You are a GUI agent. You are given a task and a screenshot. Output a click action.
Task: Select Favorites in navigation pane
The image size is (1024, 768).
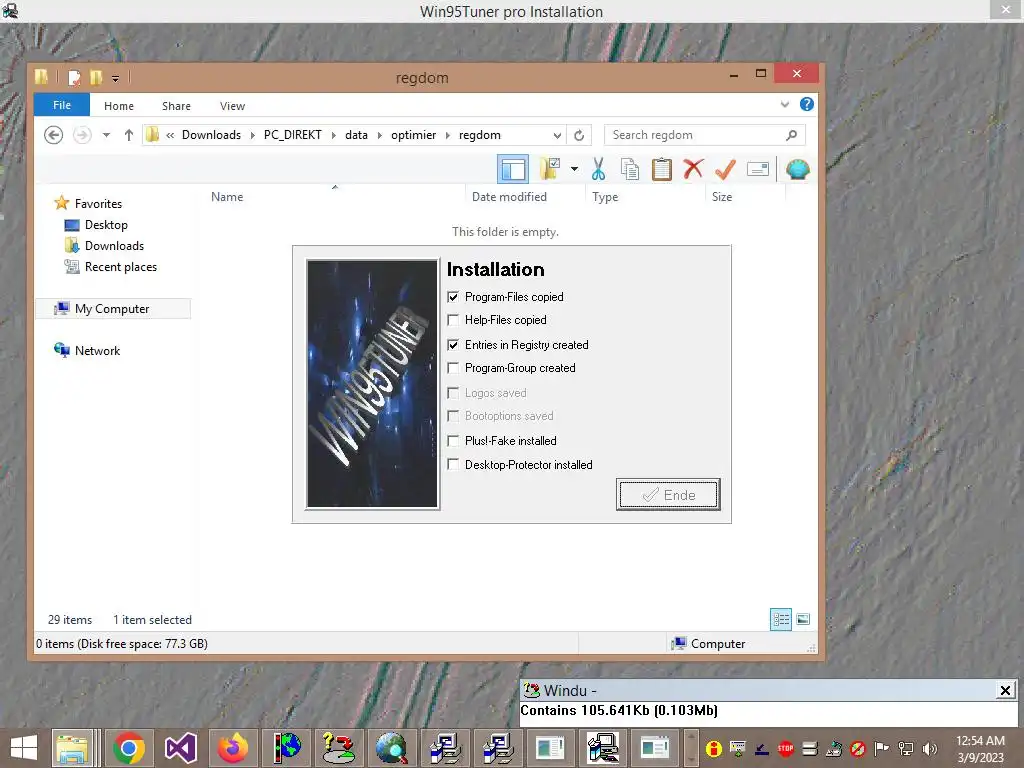[98, 204]
